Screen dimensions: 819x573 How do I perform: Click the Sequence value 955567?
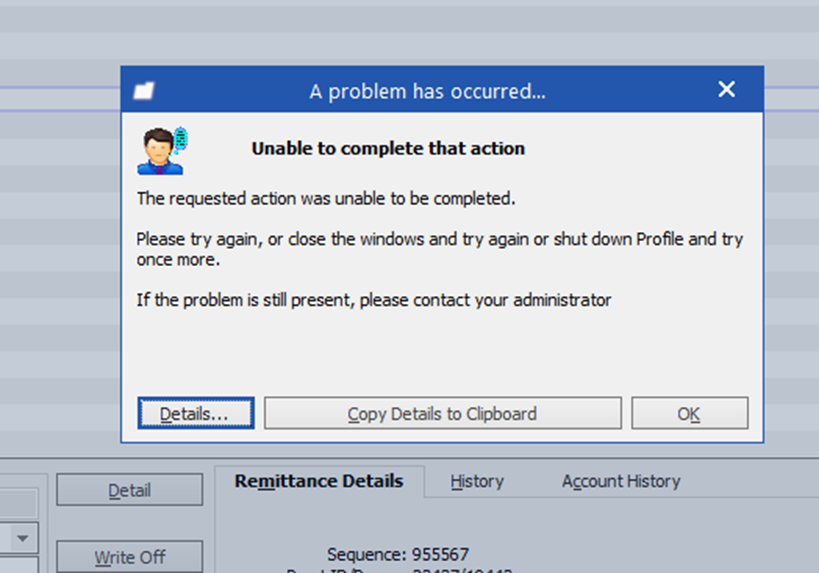(x=438, y=554)
